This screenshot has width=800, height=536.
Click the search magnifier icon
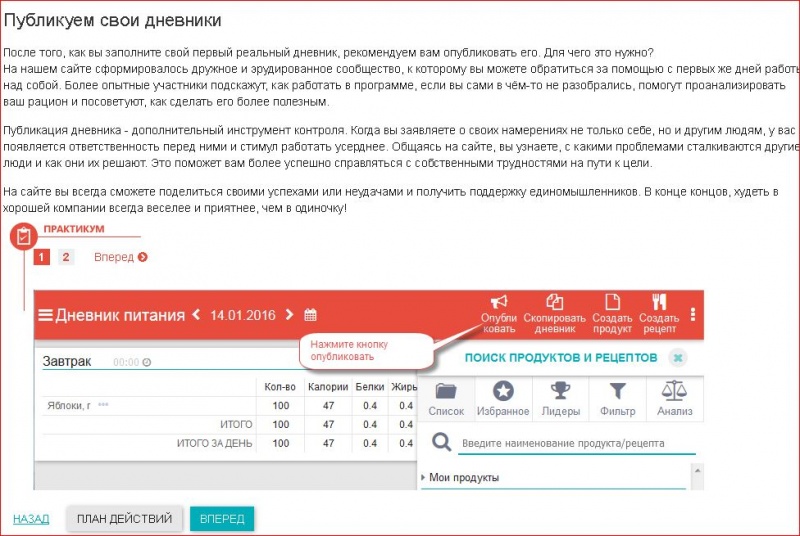[x=441, y=442]
